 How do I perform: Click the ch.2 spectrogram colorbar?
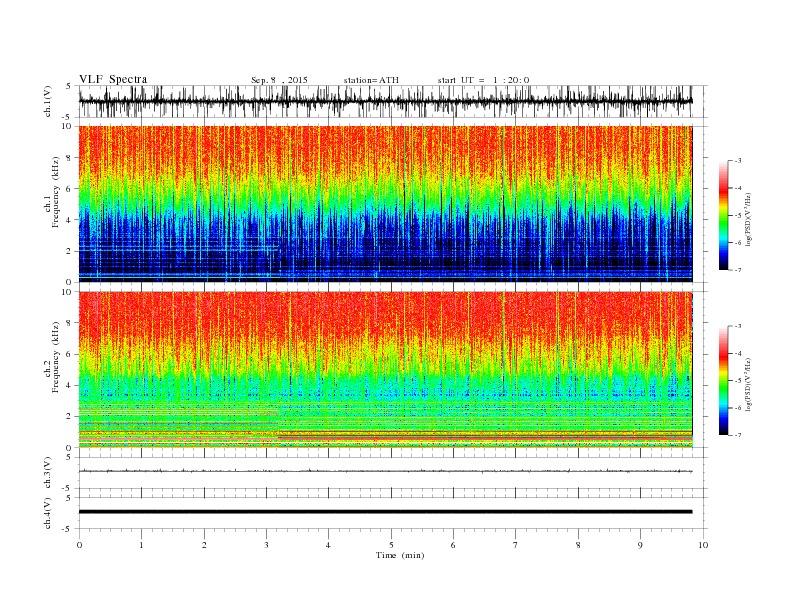click(723, 381)
